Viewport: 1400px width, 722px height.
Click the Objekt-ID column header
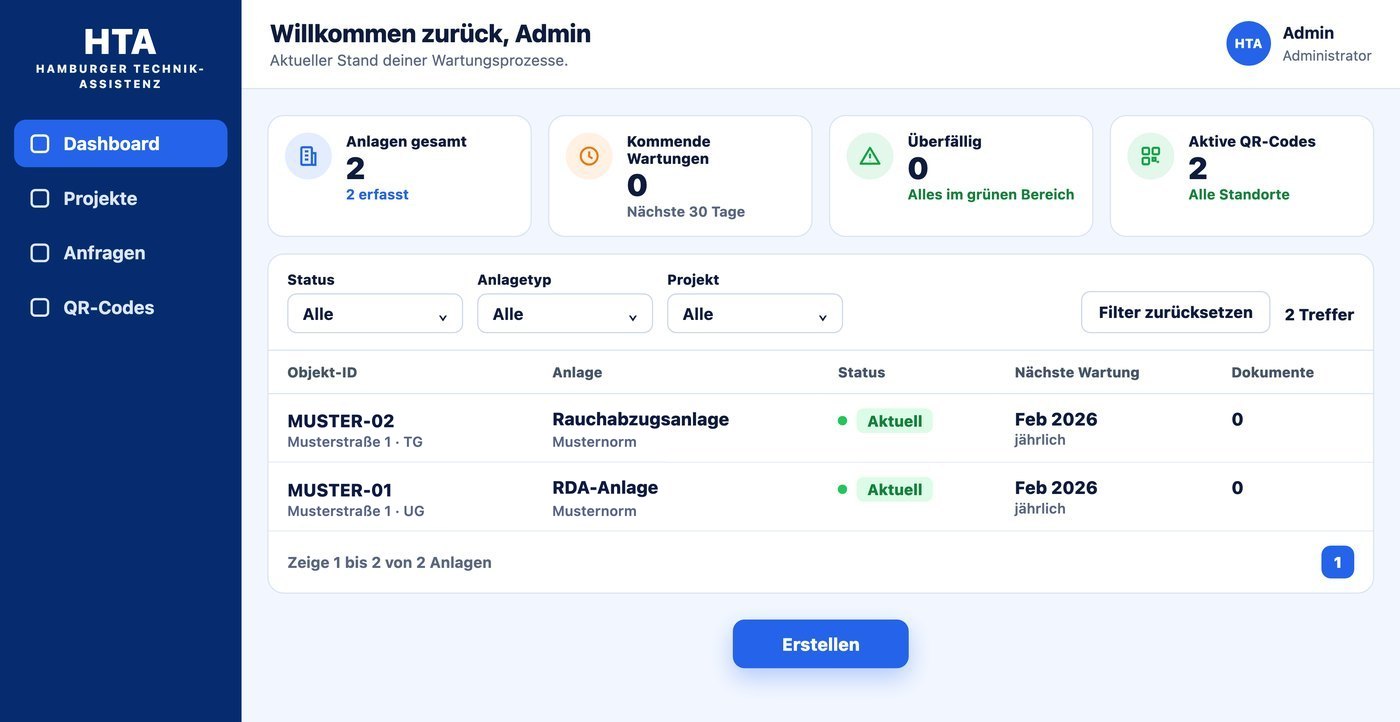[322, 372]
